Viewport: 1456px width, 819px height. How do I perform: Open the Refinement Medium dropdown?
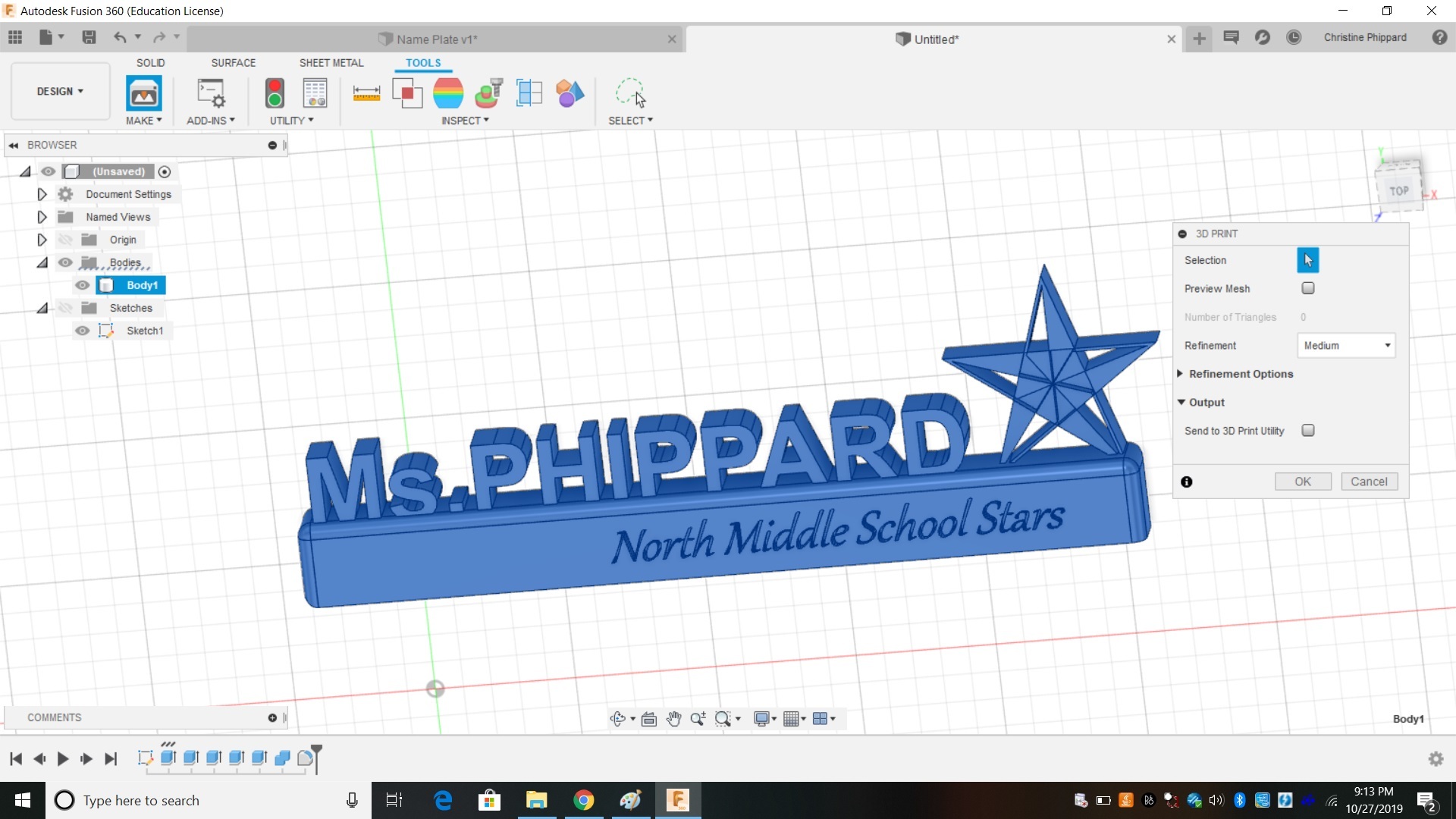(x=1347, y=346)
